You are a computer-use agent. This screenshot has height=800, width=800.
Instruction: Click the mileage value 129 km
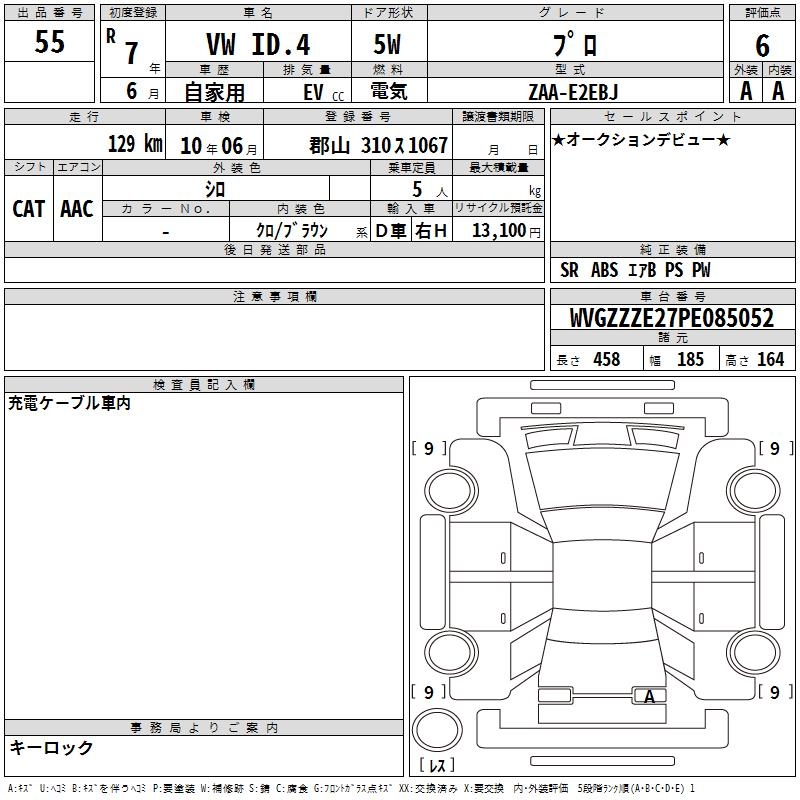pos(135,144)
